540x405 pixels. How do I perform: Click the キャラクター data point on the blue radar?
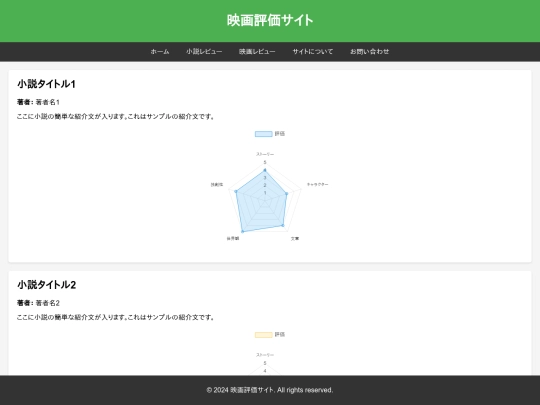click(x=287, y=194)
